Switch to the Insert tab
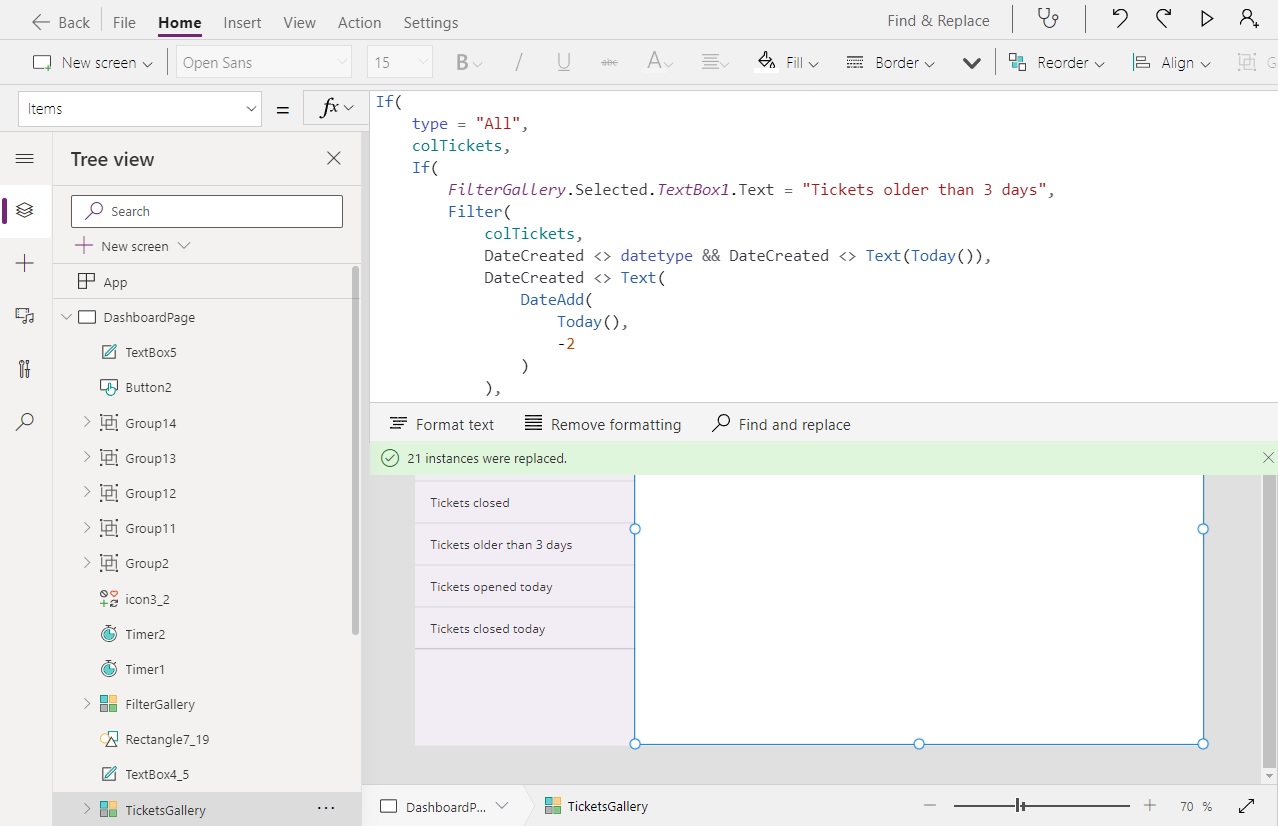The height and width of the screenshot is (826, 1278). [243, 22]
